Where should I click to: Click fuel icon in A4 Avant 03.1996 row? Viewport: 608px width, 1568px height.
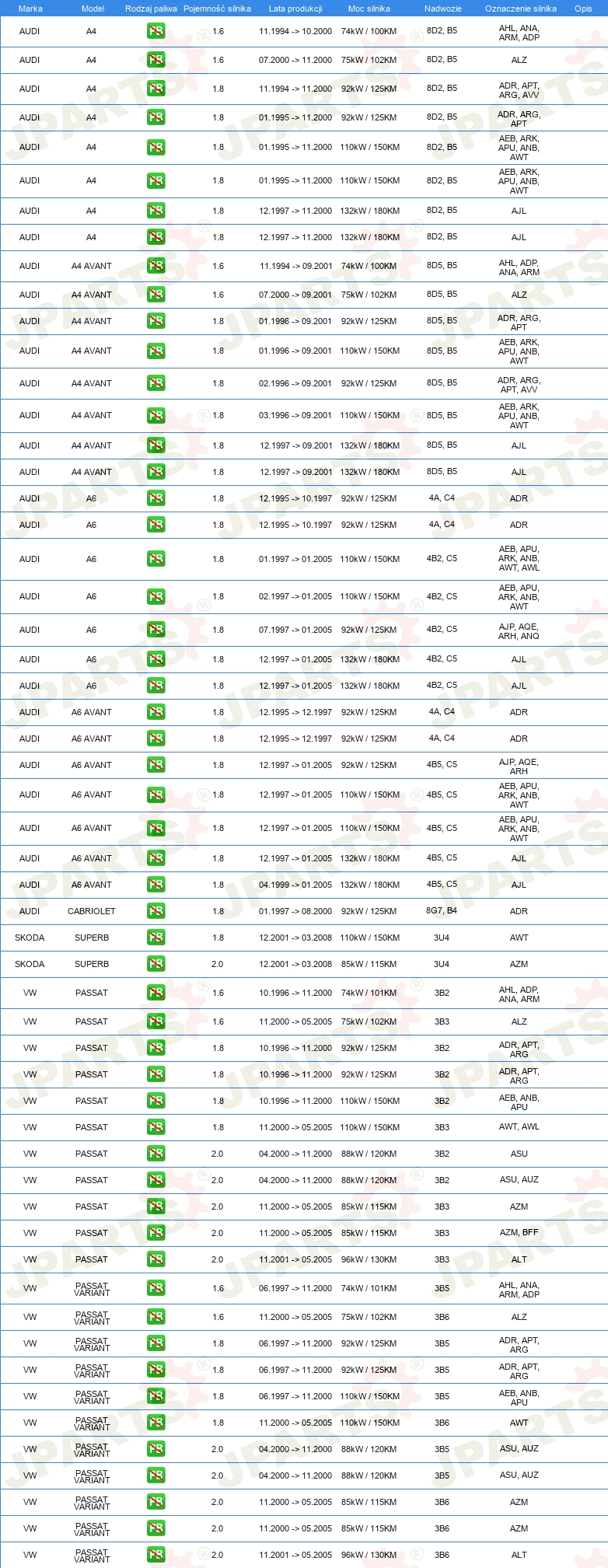tap(155, 416)
